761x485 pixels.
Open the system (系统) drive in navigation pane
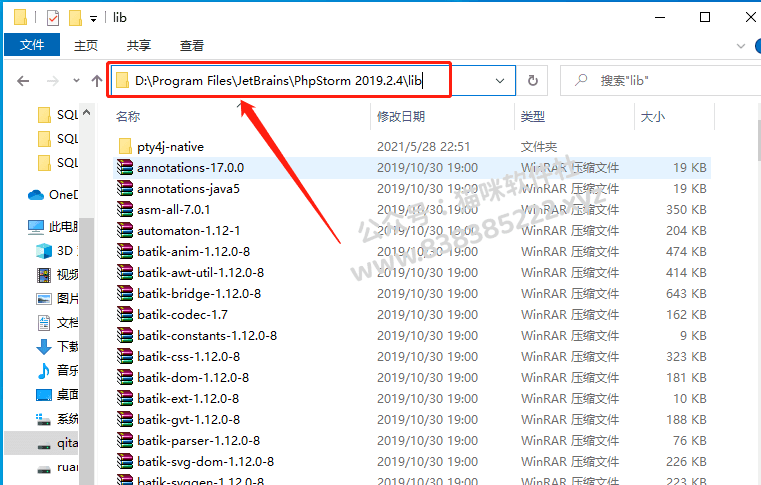(57, 418)
